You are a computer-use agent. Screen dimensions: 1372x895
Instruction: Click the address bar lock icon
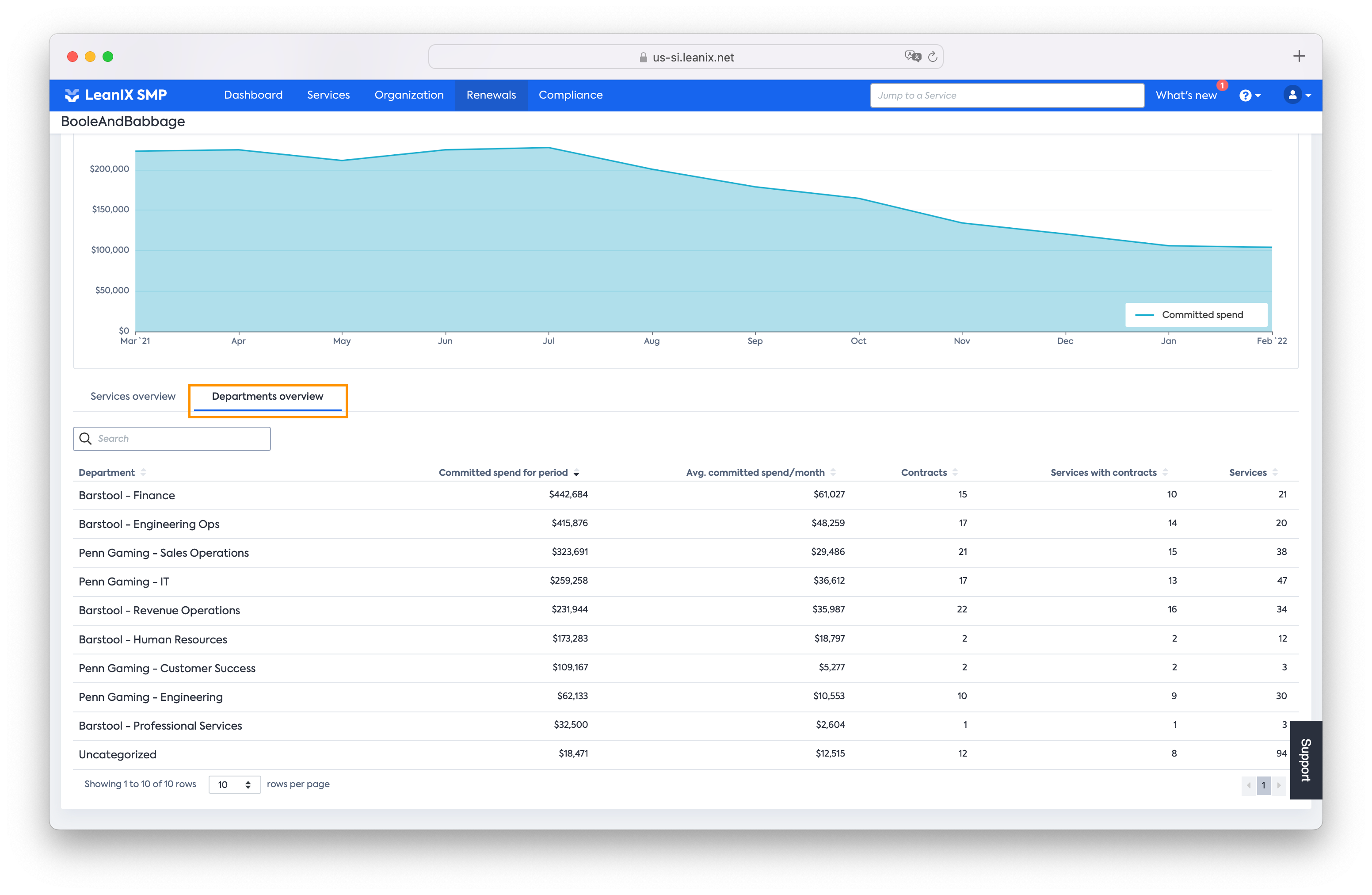coord(643,57)
